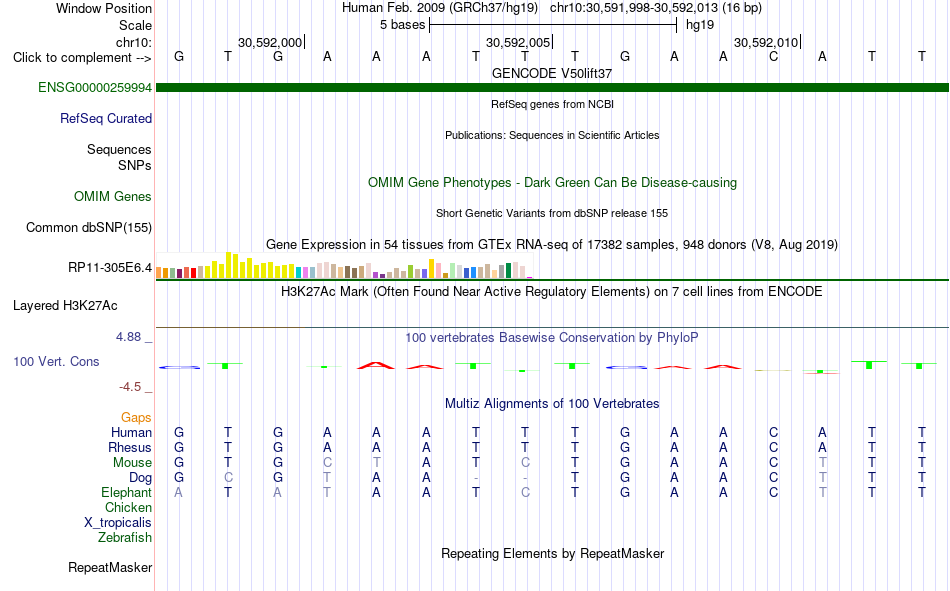950x591 pixels.
Task: Click the 30,592,010 position marker
Action: coord(766,42)
